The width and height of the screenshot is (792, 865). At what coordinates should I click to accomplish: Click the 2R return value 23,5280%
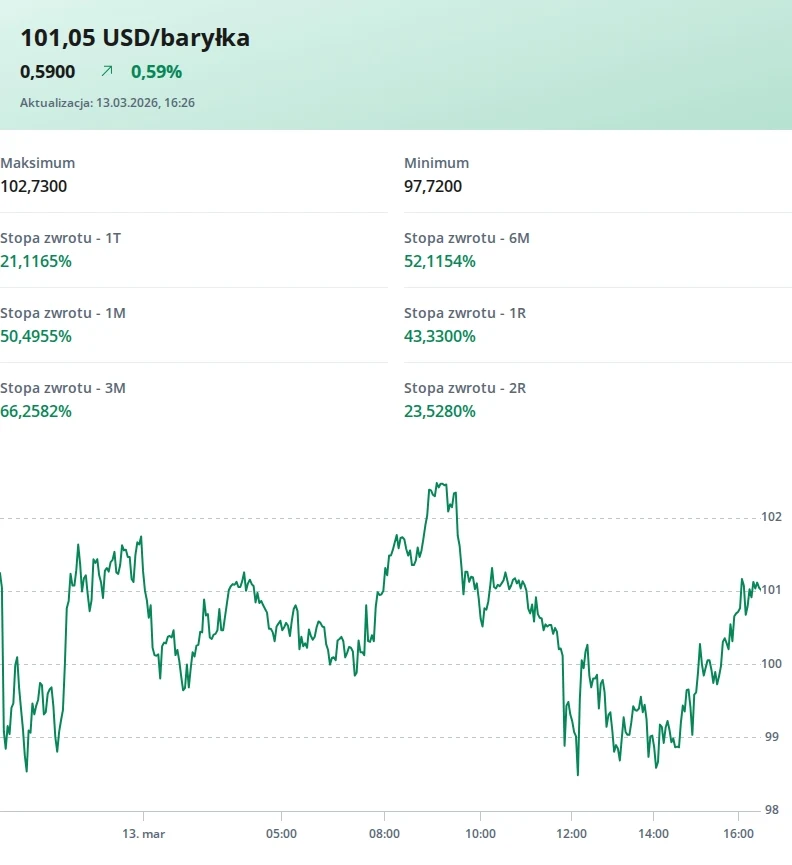point(440,411)
